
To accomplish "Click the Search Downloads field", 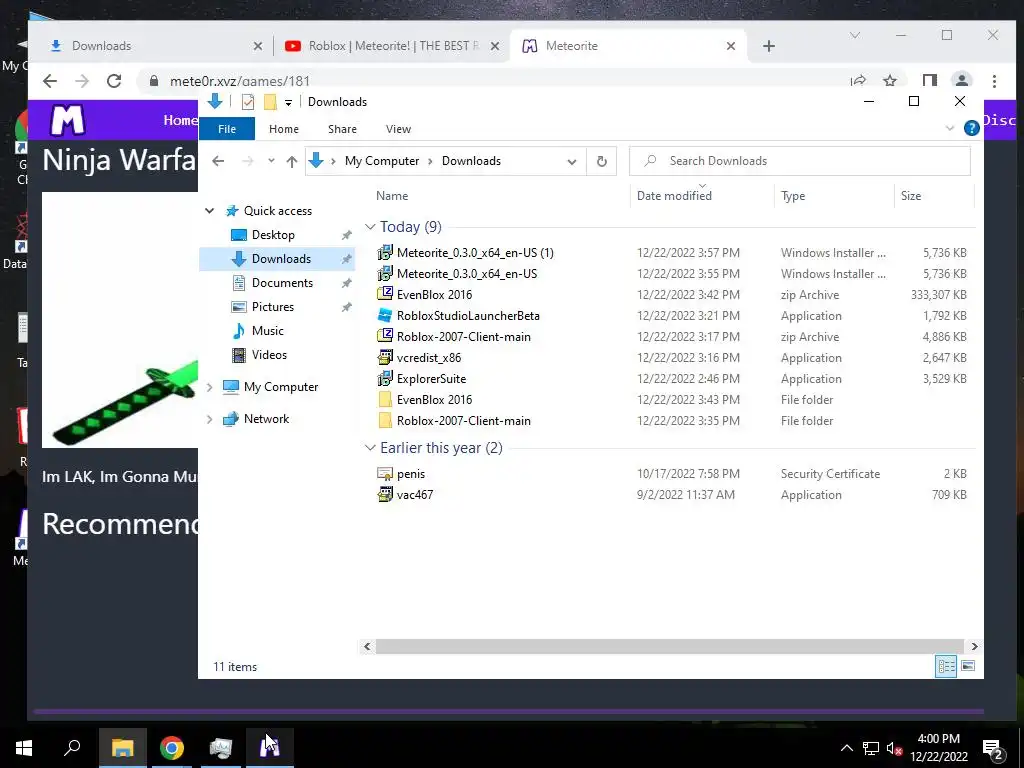I will tap(799, 161).
